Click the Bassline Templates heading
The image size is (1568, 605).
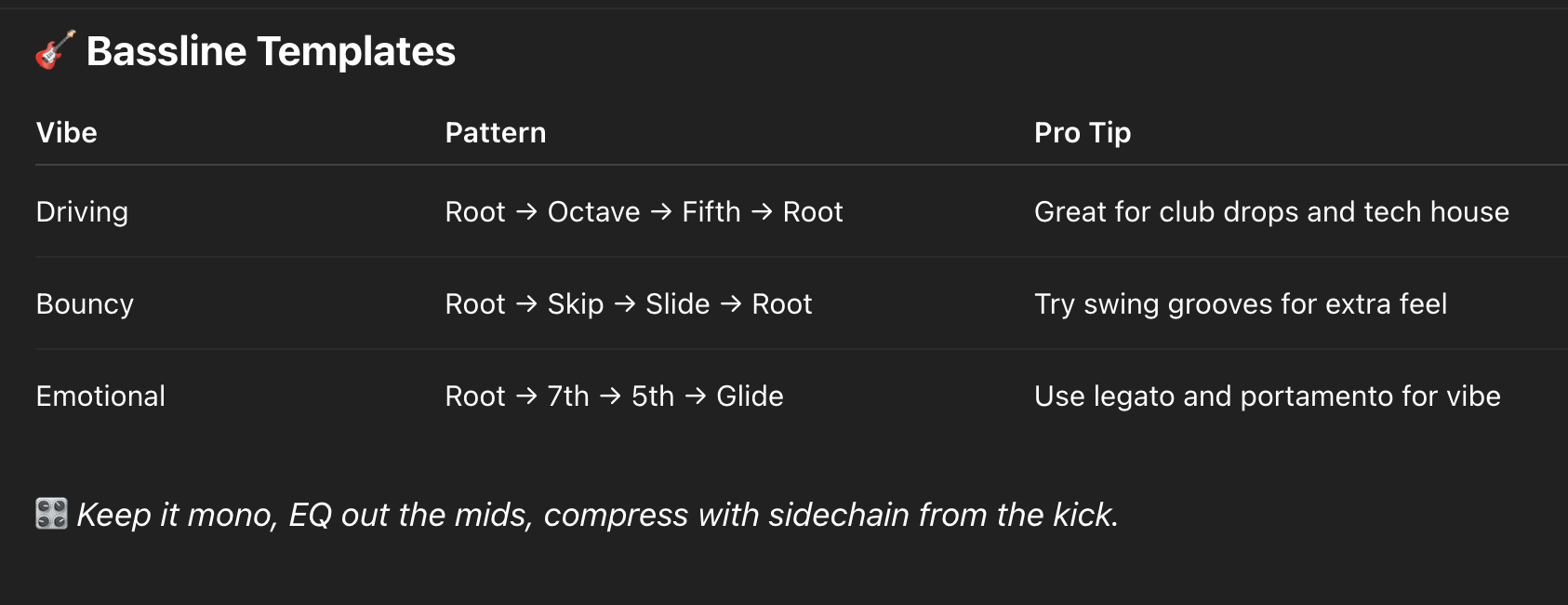(x=271, y=51)
